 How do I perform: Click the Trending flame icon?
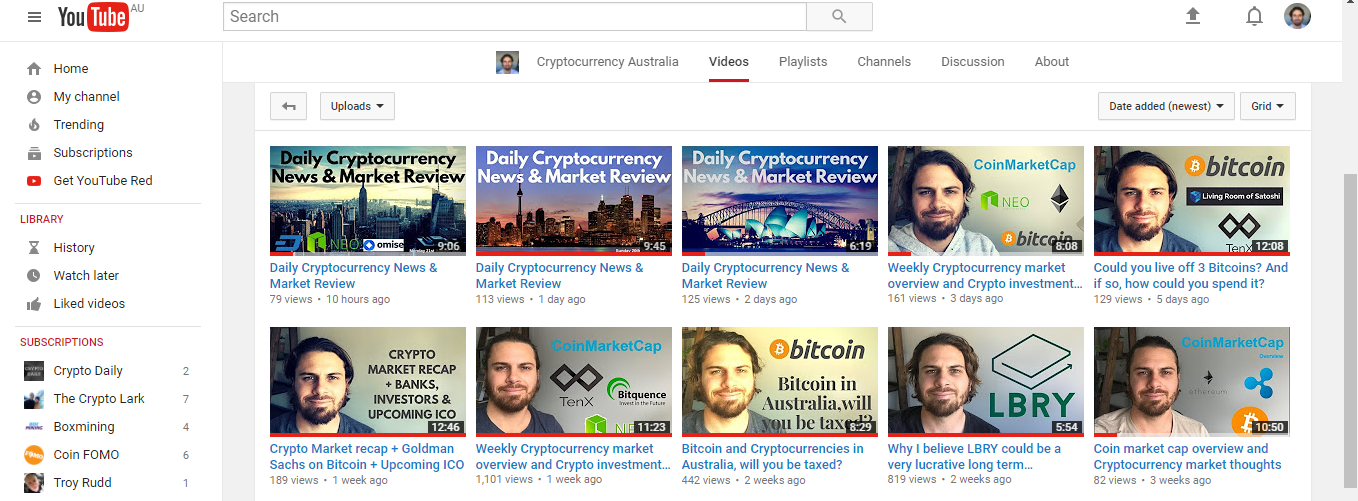click(34, 125)
